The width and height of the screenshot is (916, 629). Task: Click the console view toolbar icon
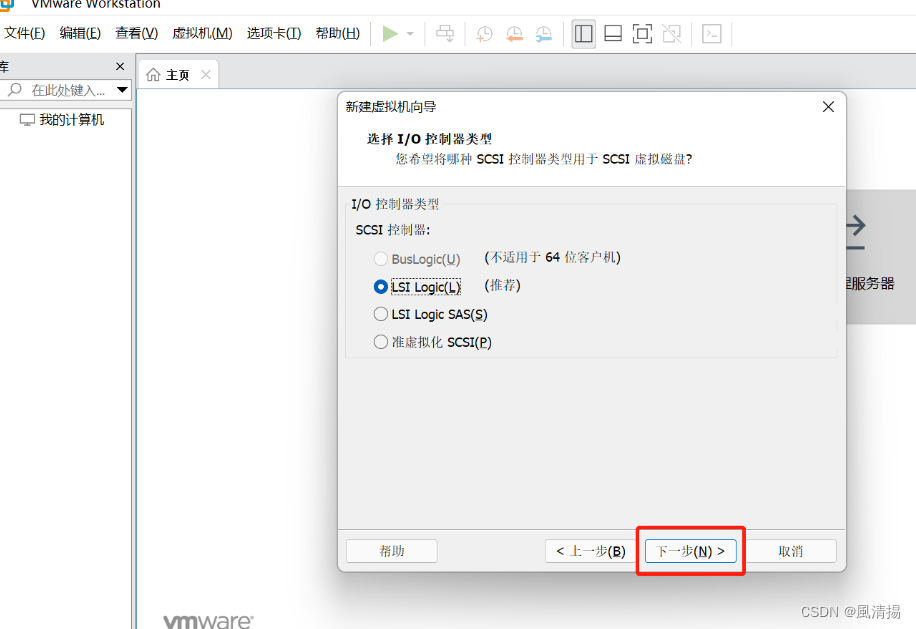(x=712, y=34)
